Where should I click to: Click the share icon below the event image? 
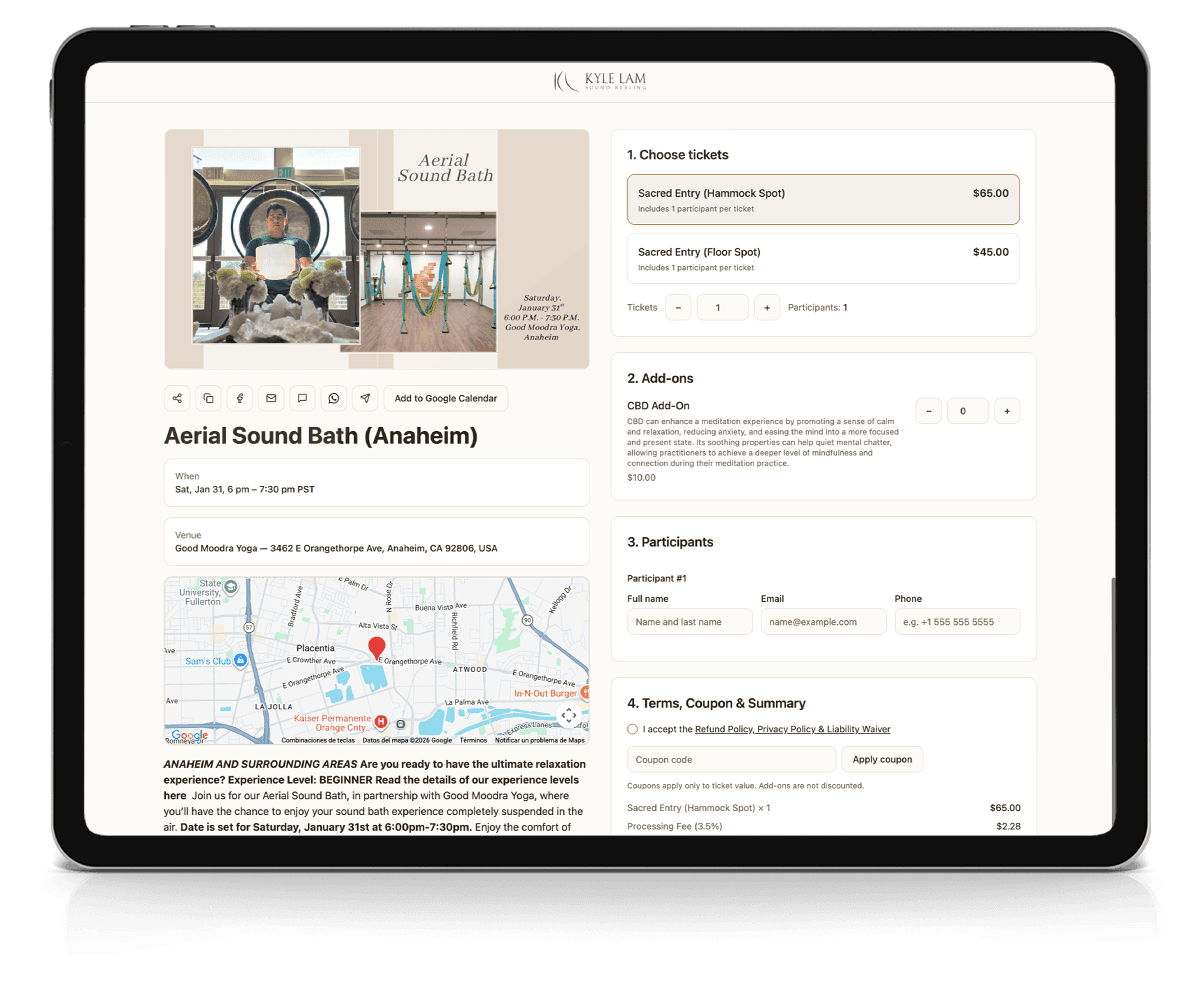[x=176, y=398]
